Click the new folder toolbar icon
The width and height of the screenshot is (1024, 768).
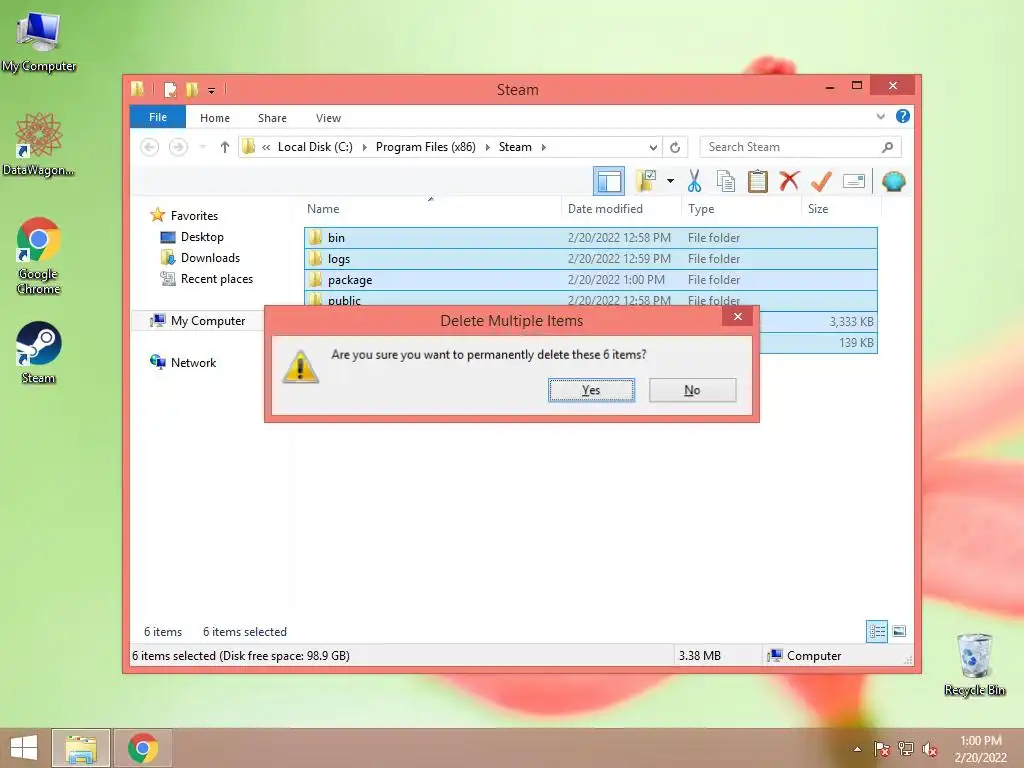pyautogui.click(x=647, y=181)
